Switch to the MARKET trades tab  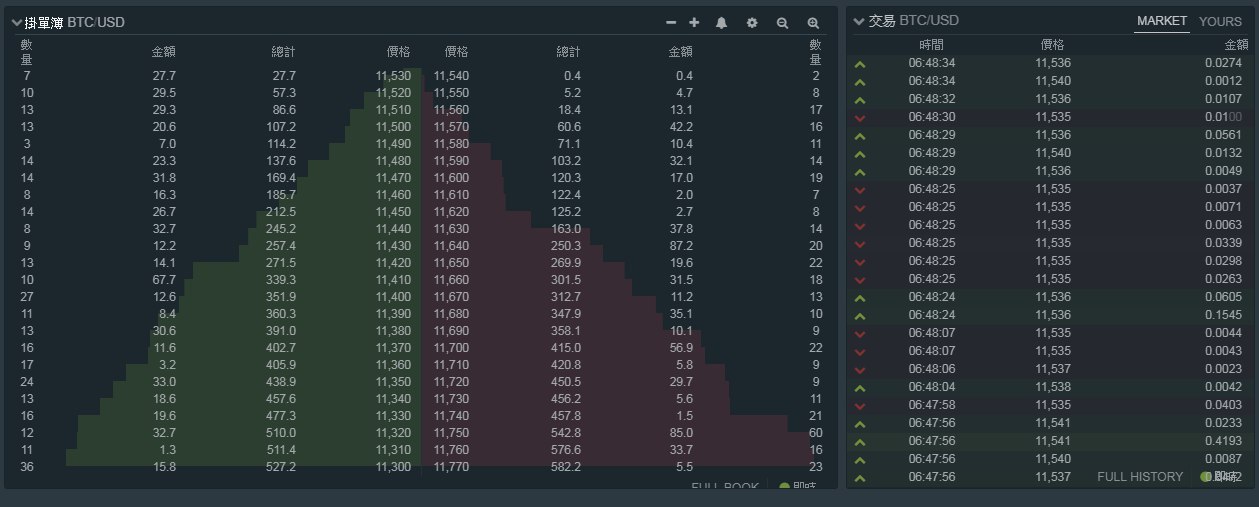coord(1162,21)
